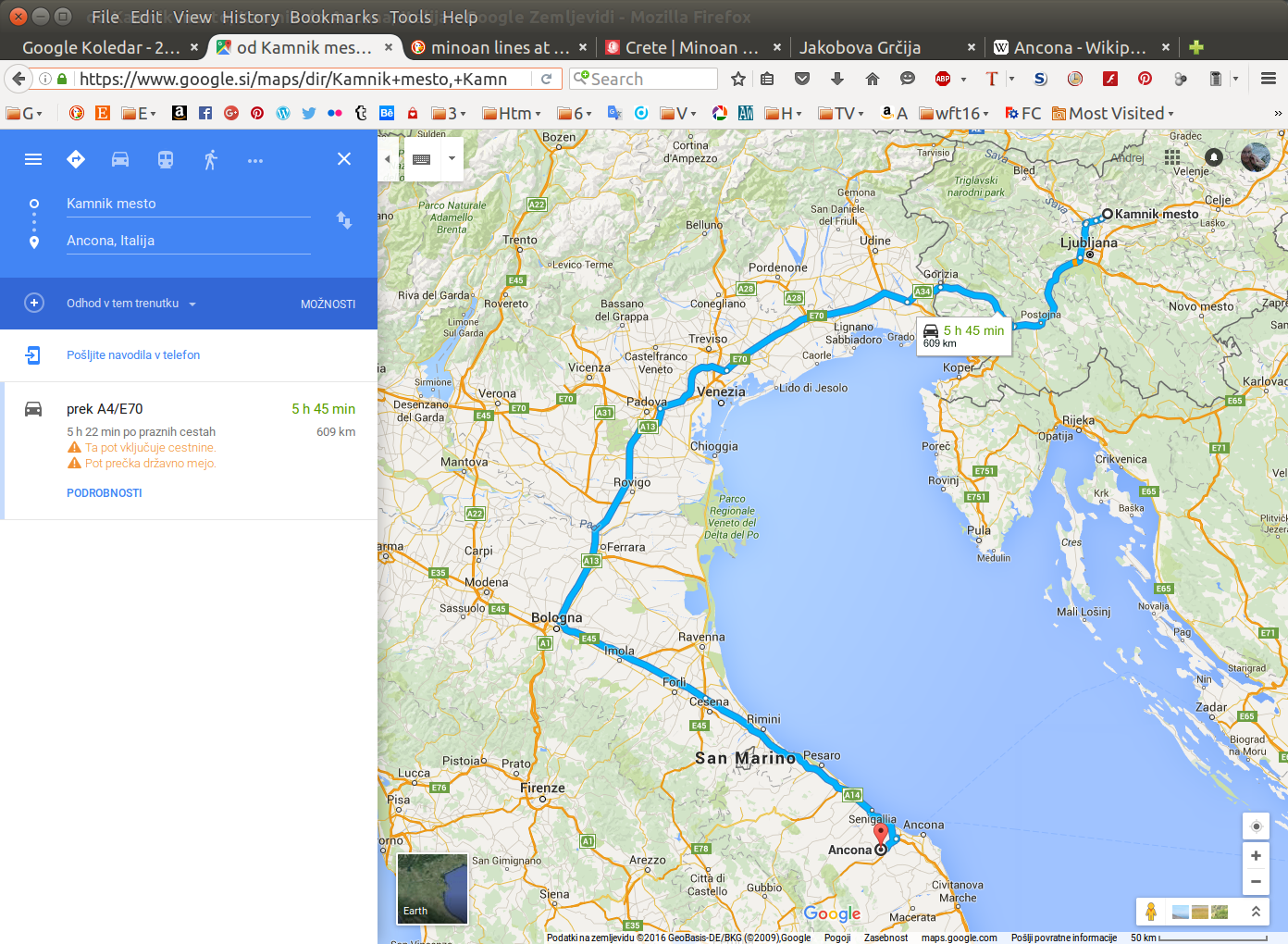Open the Twitter bookmark icon
1288x944 pixels.
pos(309,113)
